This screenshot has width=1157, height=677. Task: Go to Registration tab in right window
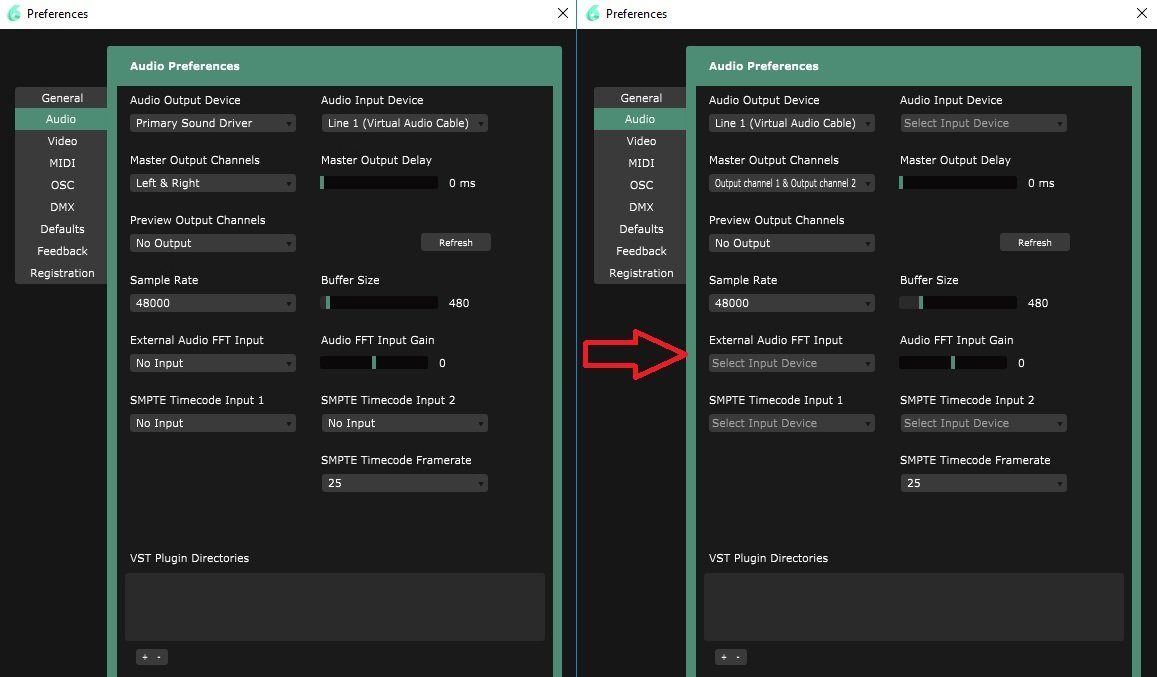click(641, 273)
